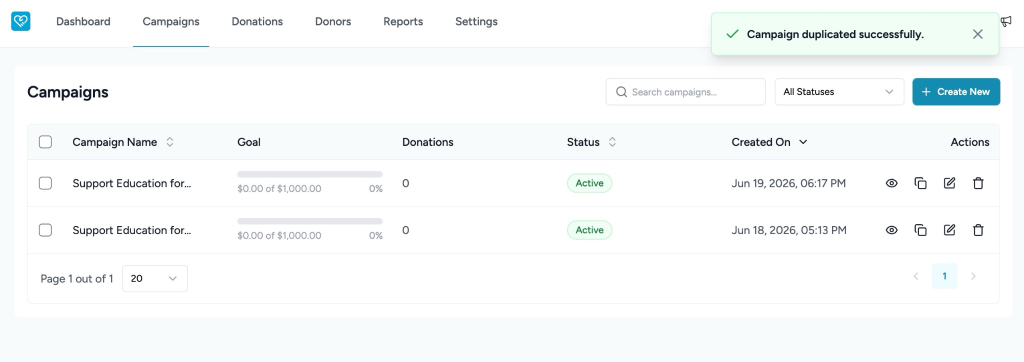Click the Create New button
The image size is (1024, 362).
pos(956,92)
